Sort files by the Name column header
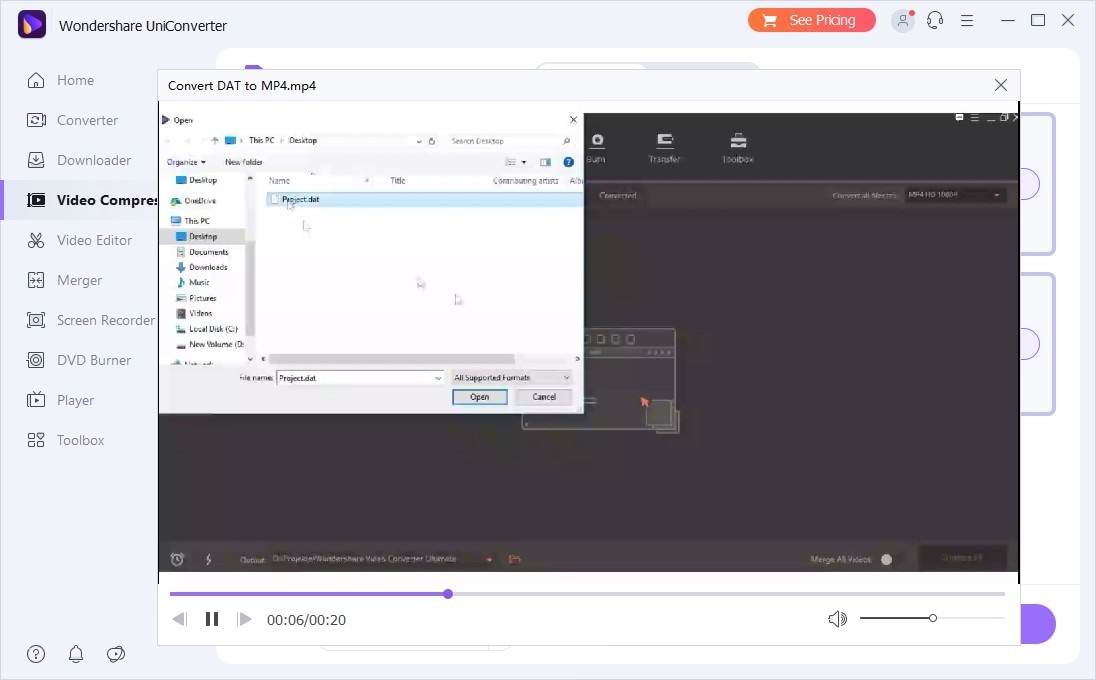Screen dimensions: 1096x680 [x=279, y=180]
